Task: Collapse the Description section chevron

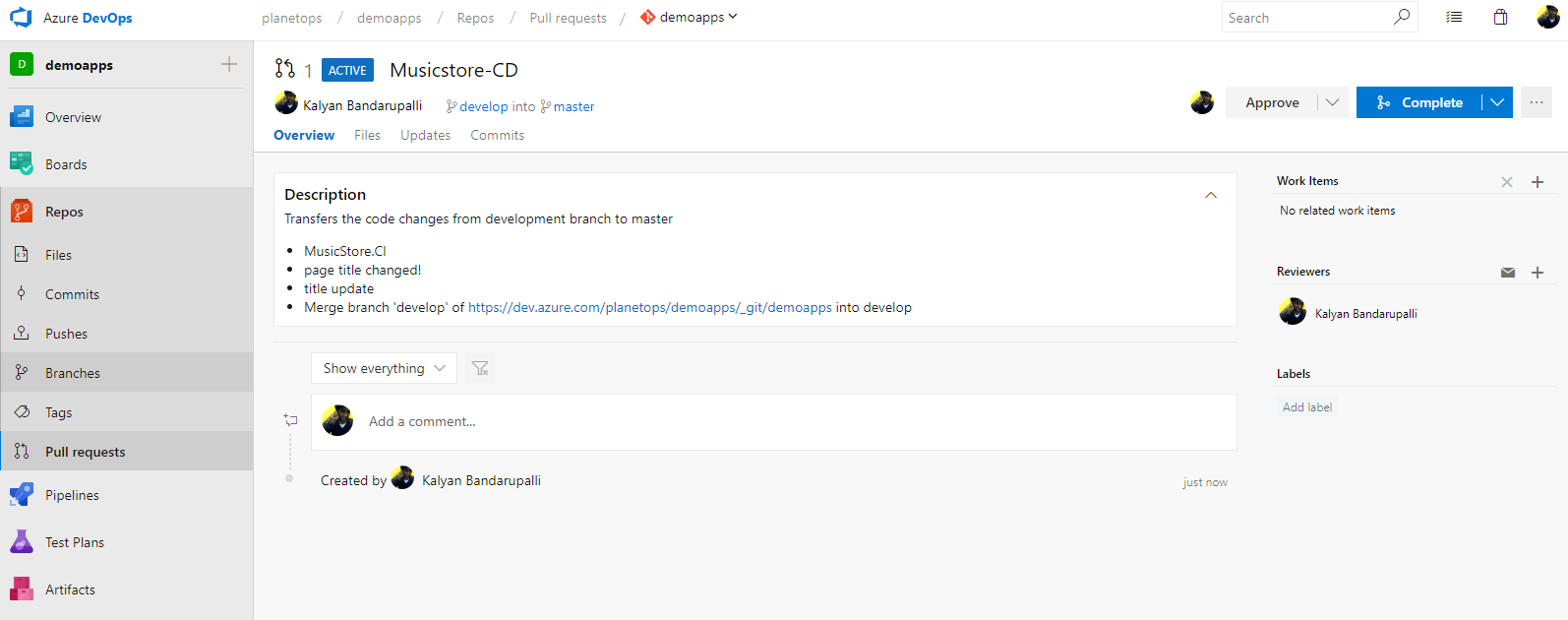Action: 1211,195
